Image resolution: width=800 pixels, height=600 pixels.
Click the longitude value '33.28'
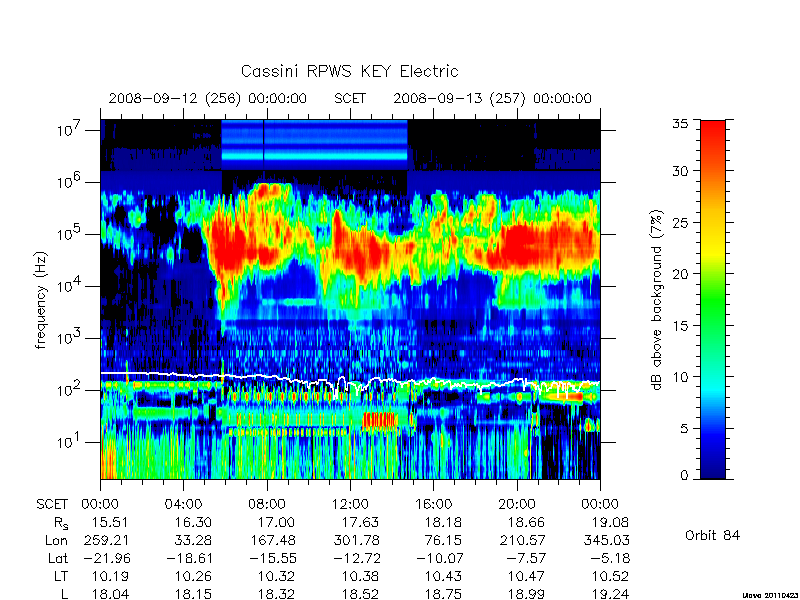click(x=193, y=540)
